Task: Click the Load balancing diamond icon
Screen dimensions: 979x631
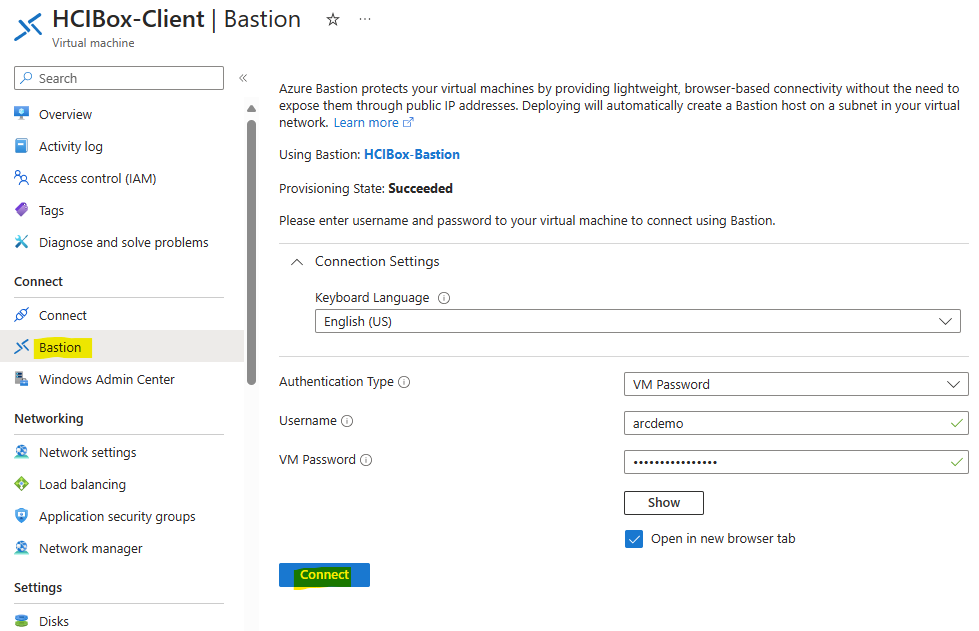Action: coord(22,484)
